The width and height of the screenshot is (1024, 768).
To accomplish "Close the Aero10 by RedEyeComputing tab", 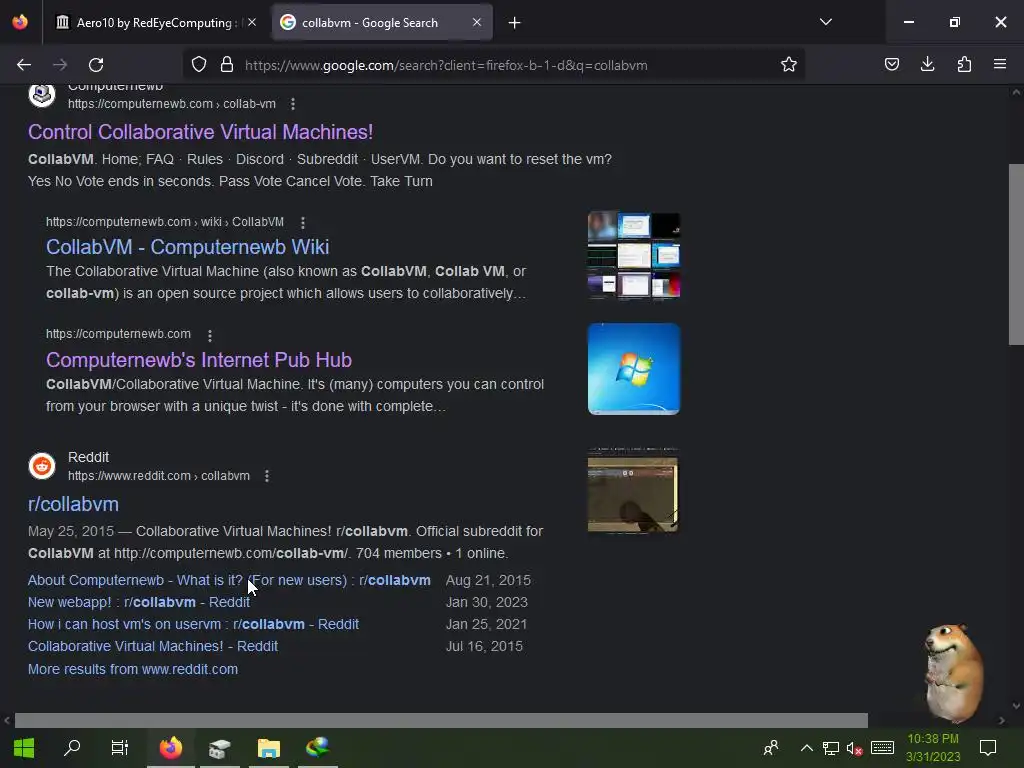I will pyautogui.click(x=252, y=22).
